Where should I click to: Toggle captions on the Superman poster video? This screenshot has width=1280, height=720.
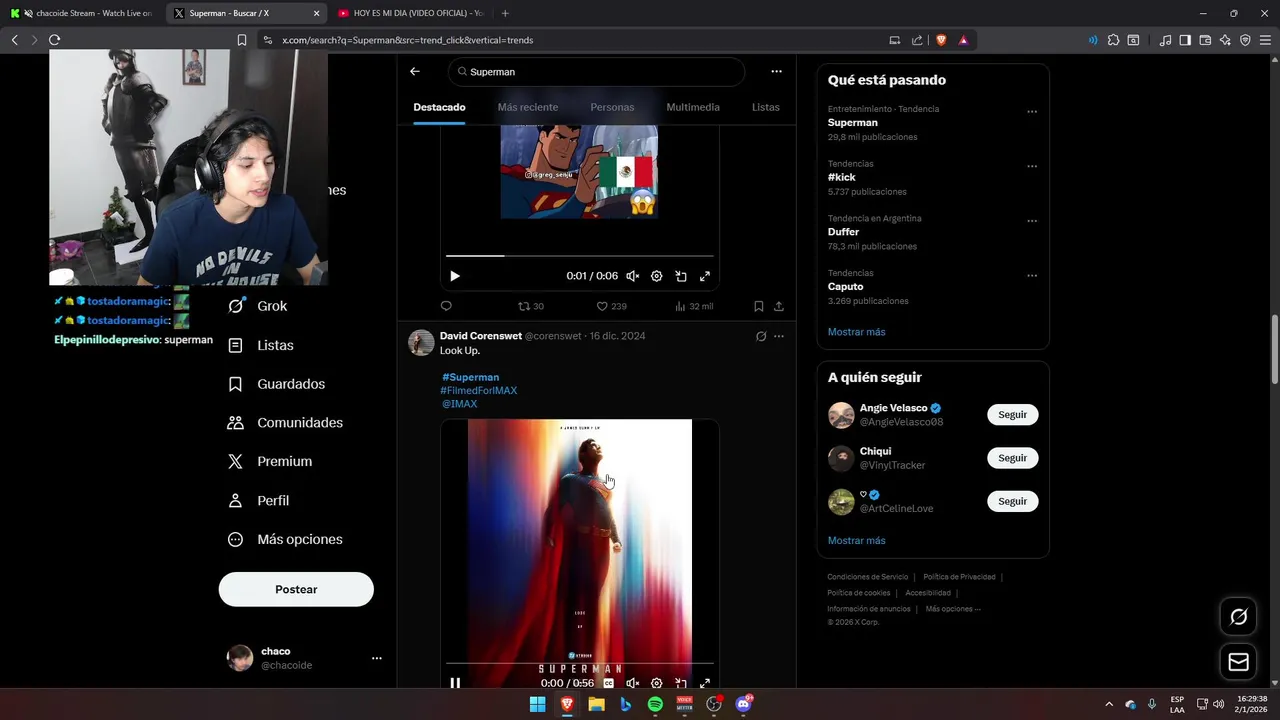click(x=608, y=683)
